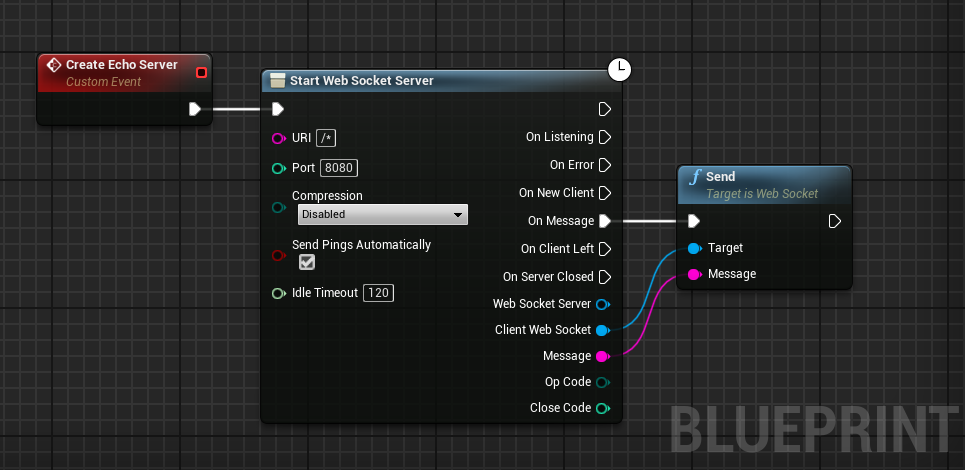Click the Idle Timeout input pin
The width and height of the screenshot is (965, 470).
point(279,293)
